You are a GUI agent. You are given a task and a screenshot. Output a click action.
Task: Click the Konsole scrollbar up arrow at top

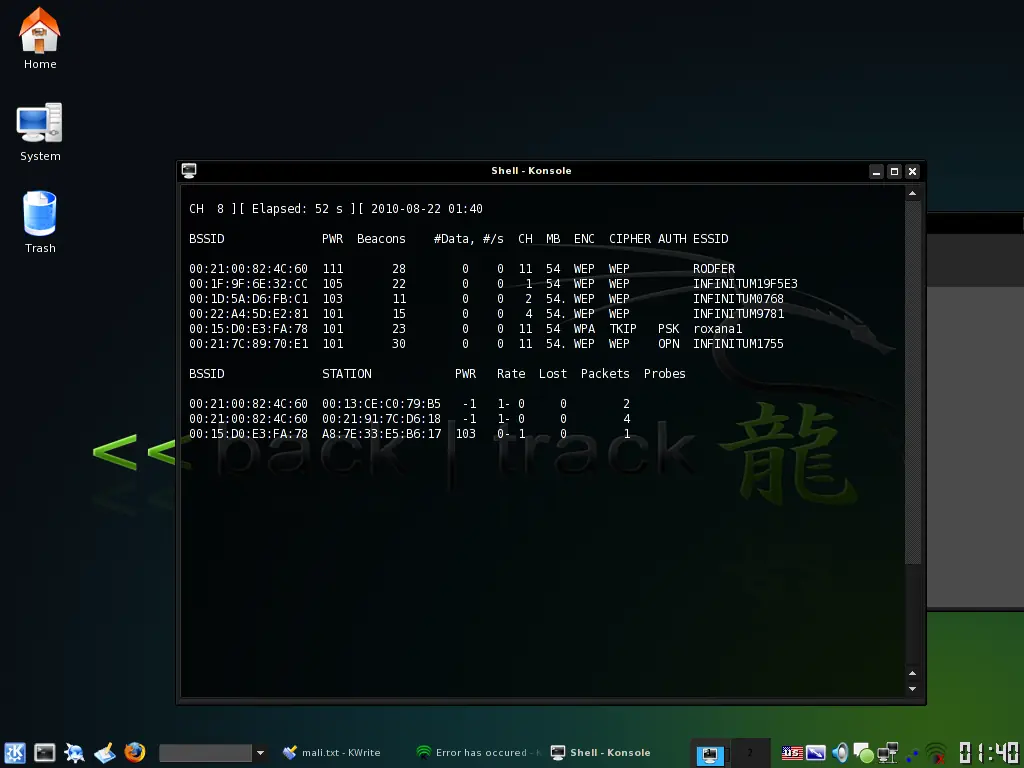pos(912,193)
